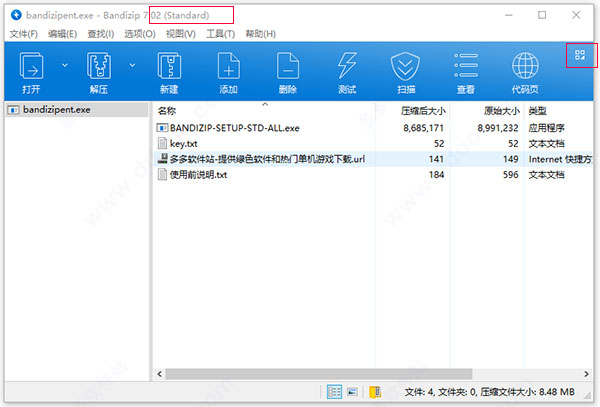Select the key.txt file
This screenshot has height=407, width=600.
[x=183, y=144]
